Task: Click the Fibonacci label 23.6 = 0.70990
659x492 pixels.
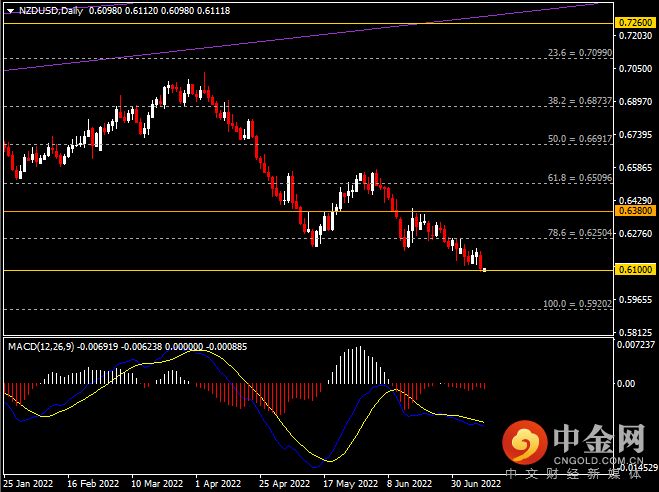Action: tap(580, 53)
